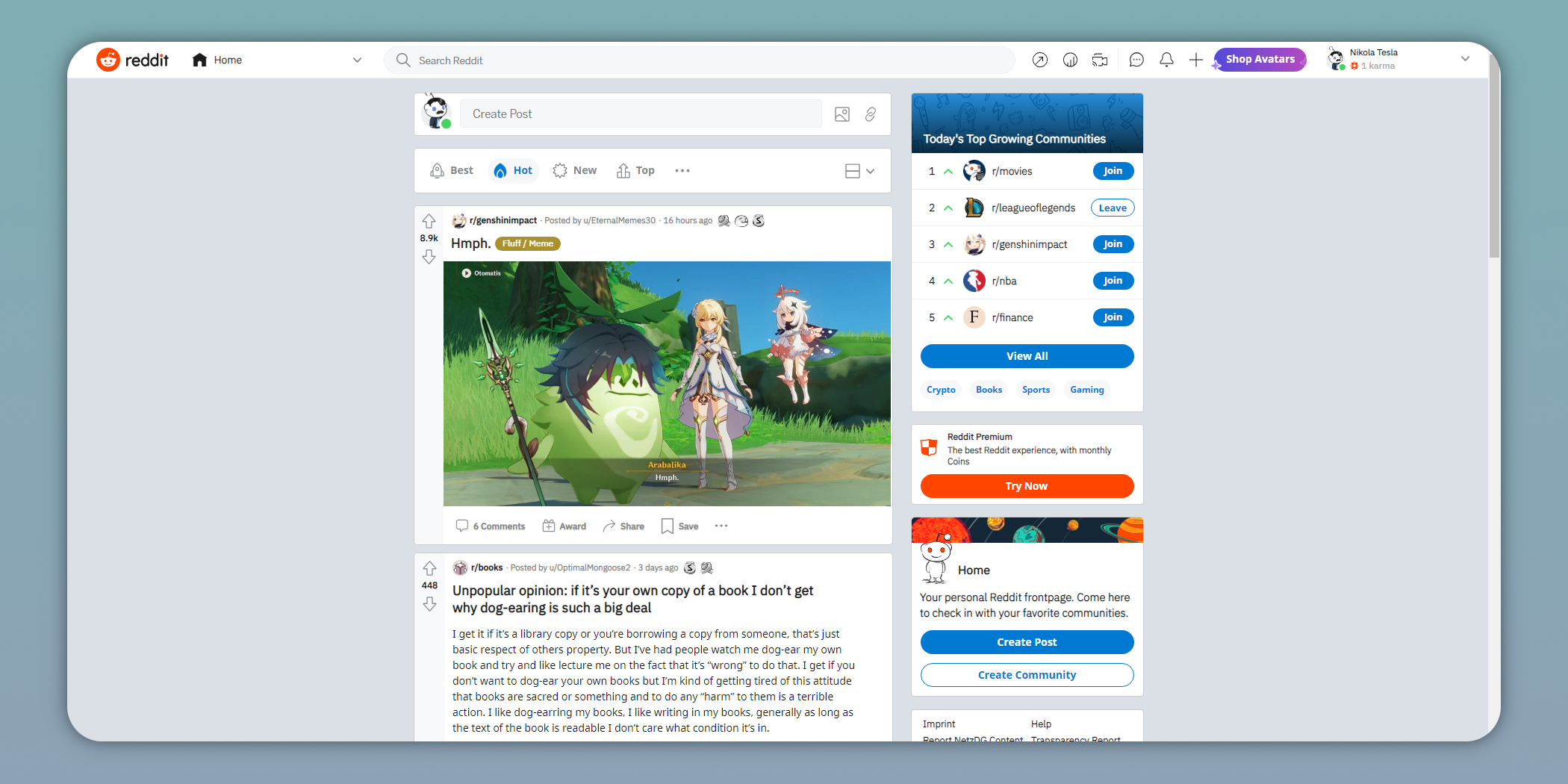
Task: Open u/EternalMemes30 profile link
Action: tap(619, 220)
